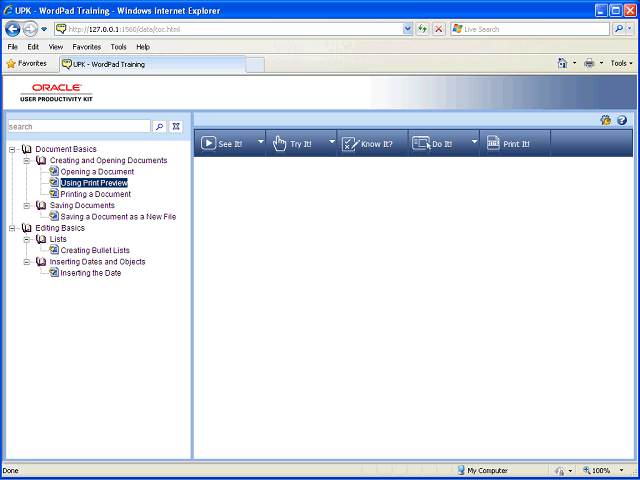
Task: Collapse Inserting Dates and Objects node
Action: [x=27, y=262]
